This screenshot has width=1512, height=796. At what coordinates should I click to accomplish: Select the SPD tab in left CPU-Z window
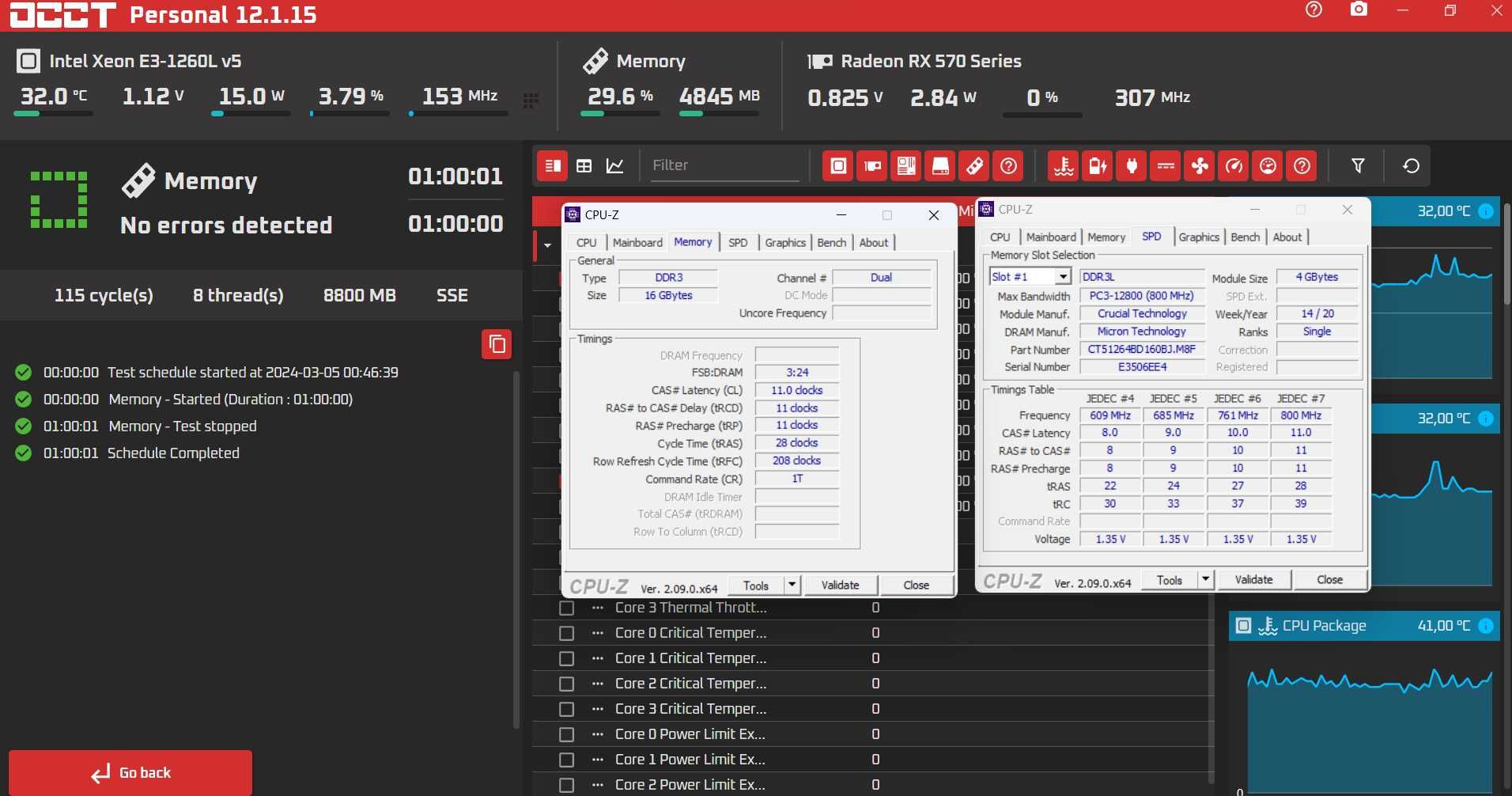click(738, 243)
